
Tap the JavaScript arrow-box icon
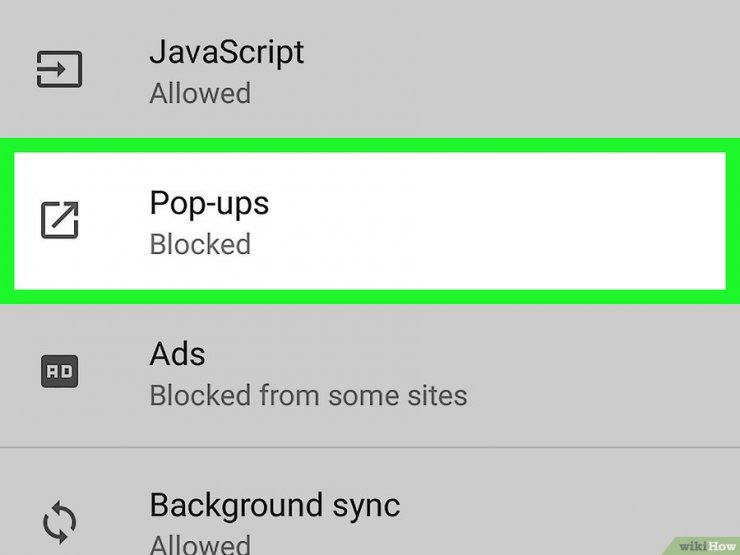(59, 69)
